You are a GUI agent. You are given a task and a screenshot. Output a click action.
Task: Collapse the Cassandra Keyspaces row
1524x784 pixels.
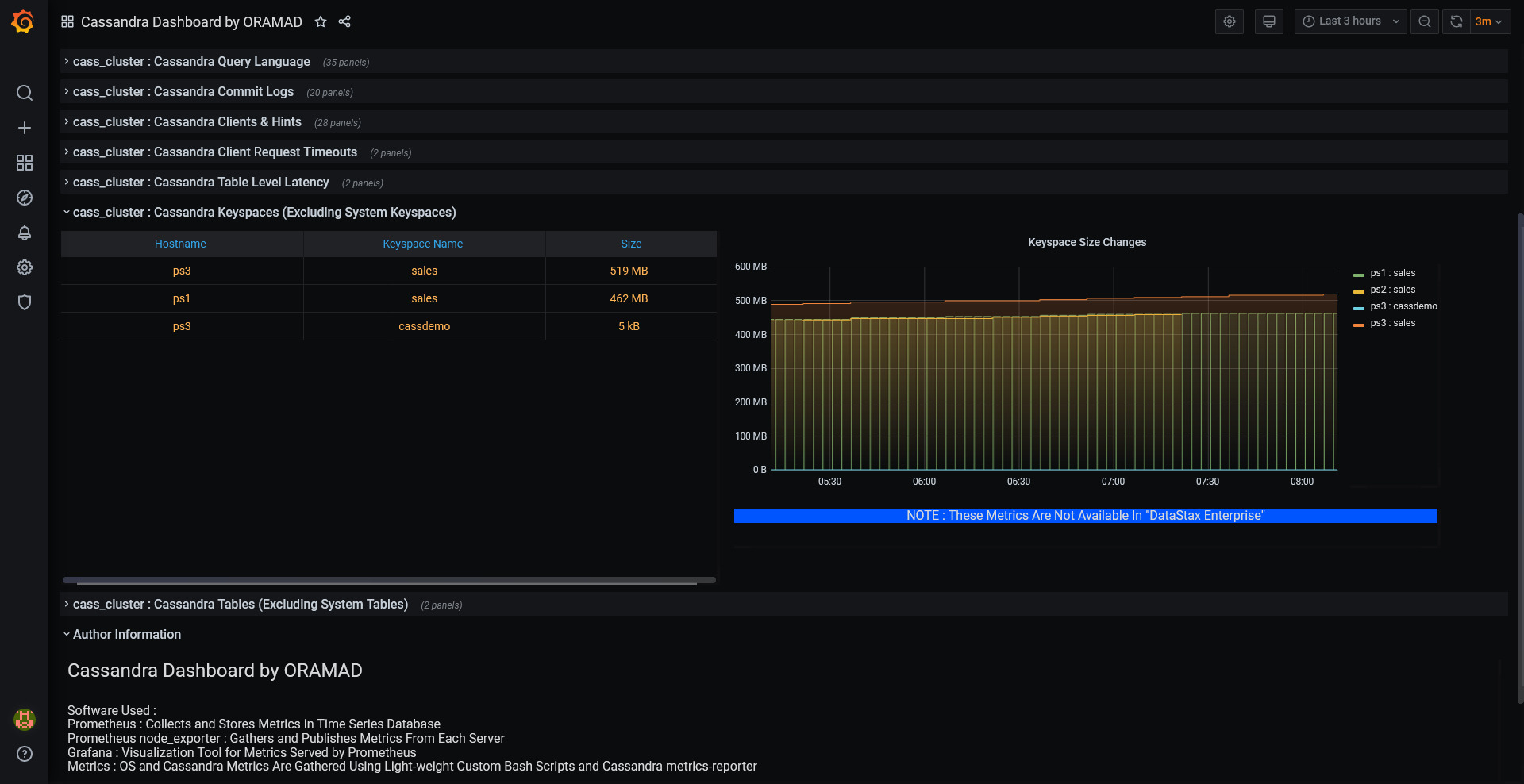(x=264, y=212)
